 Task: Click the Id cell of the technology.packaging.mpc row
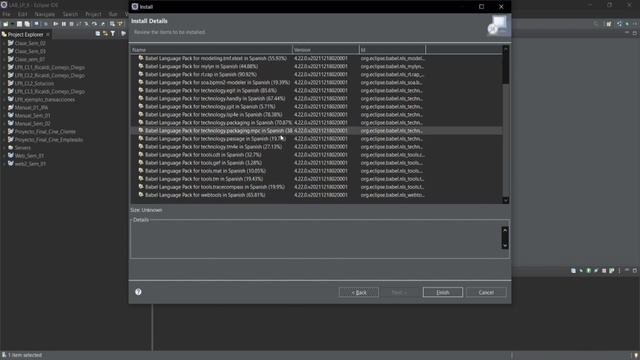pyautogui.click(x=391, y=131)
